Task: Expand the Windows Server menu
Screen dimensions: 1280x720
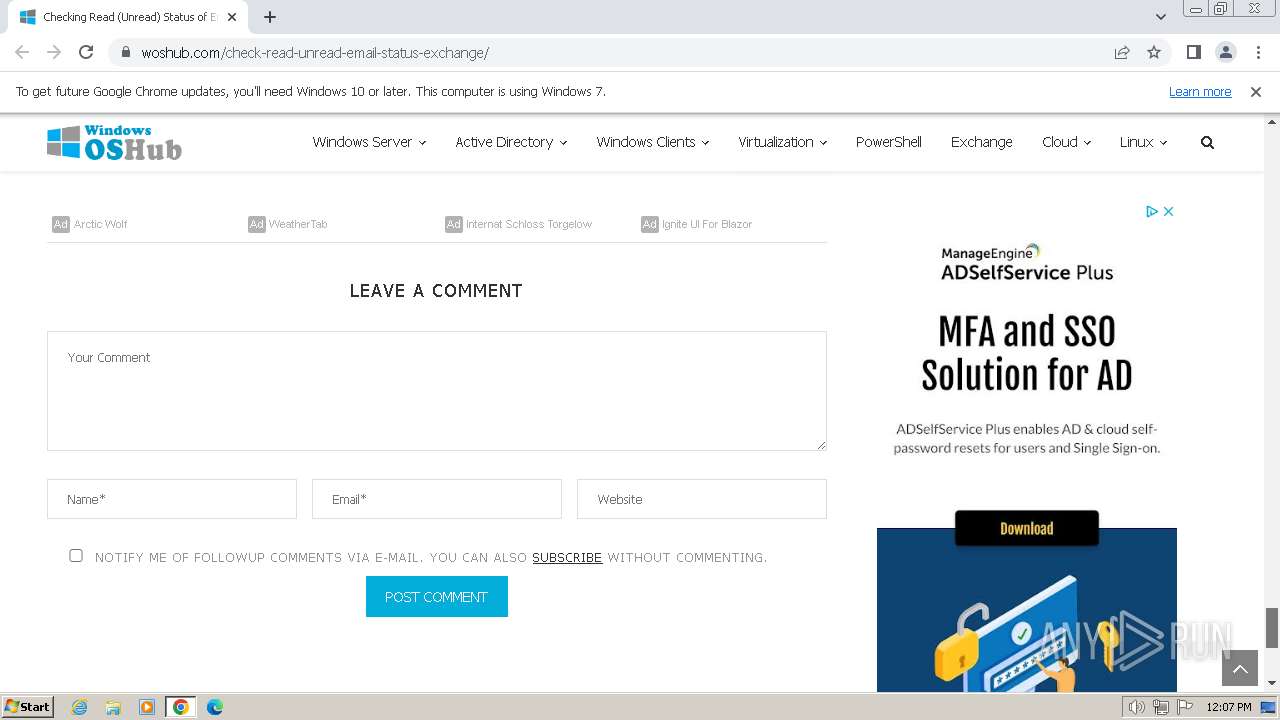Action: [x=369, y=142]
